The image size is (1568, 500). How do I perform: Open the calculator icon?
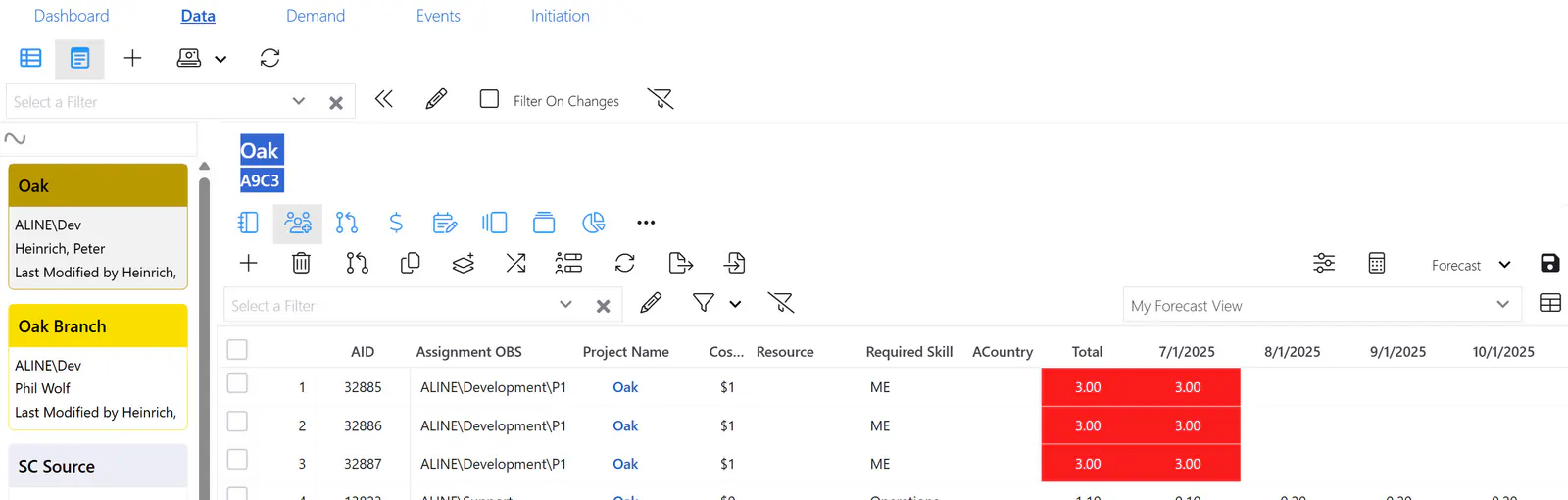1377,263
